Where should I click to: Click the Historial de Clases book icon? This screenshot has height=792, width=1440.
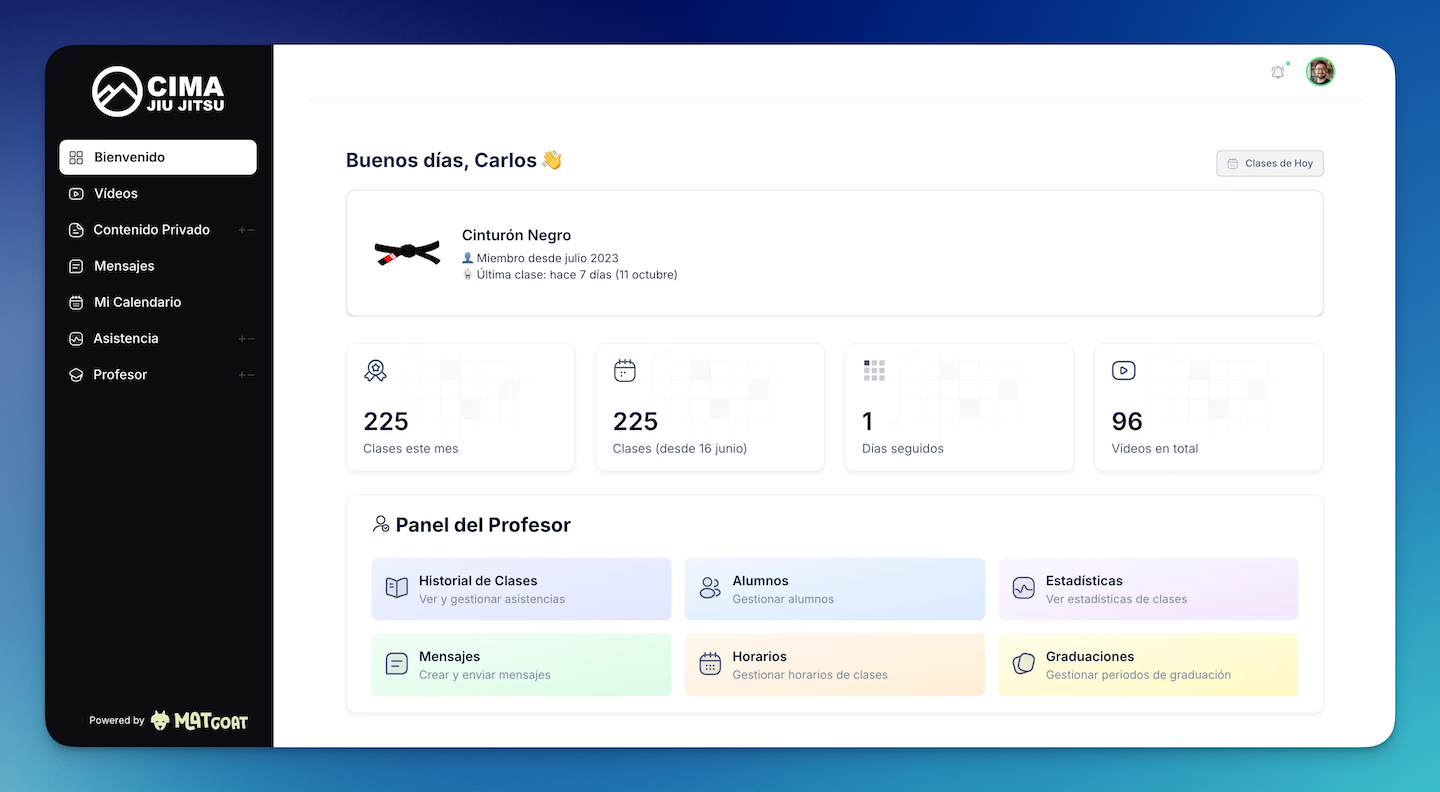[x=397, y=588]
